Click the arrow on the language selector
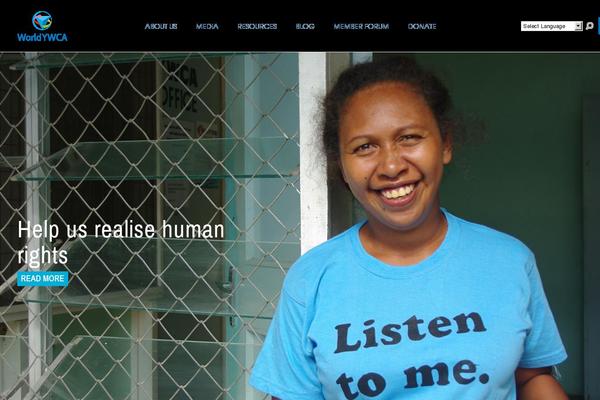Viewport: 600px width, 400px height. (579, 26)
